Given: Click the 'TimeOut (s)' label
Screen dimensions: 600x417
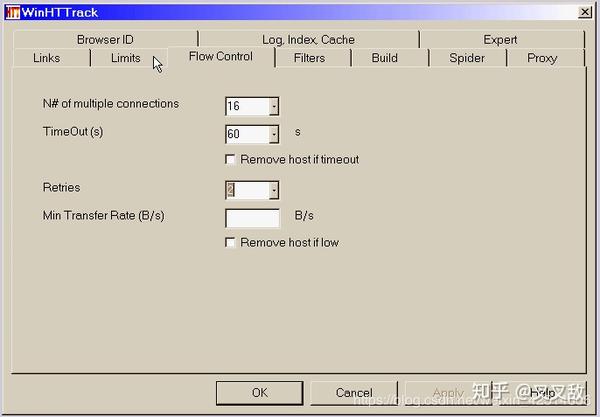Looking at the screenshot, I should click(73, 132).
